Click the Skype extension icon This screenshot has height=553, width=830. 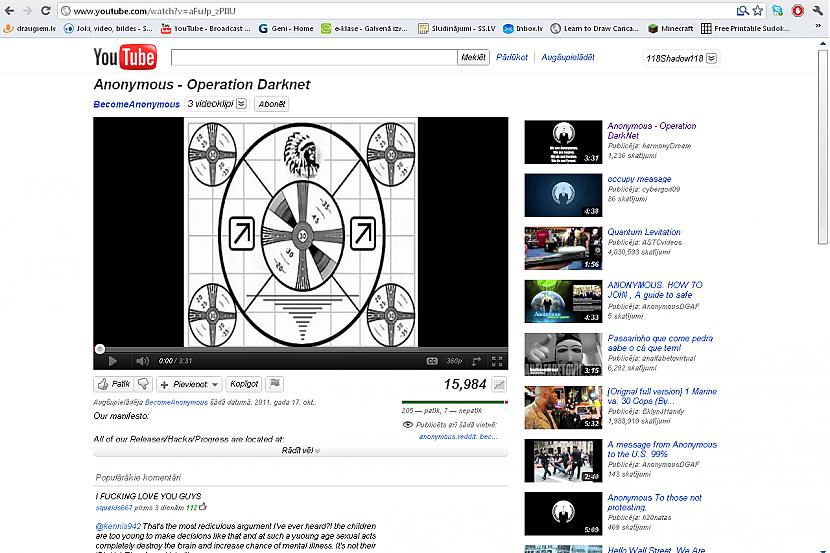(x=778, y=11)
